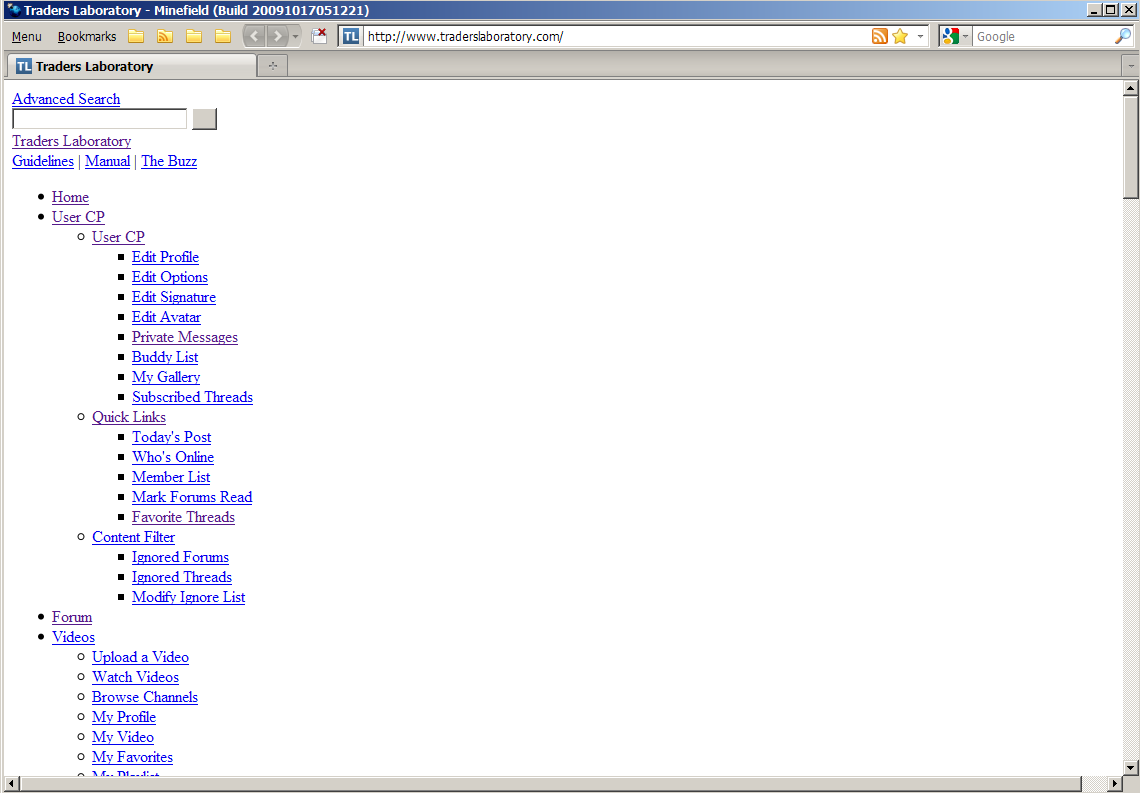Click the vertical scrollbar down arrow

[x=1131, y=767]
